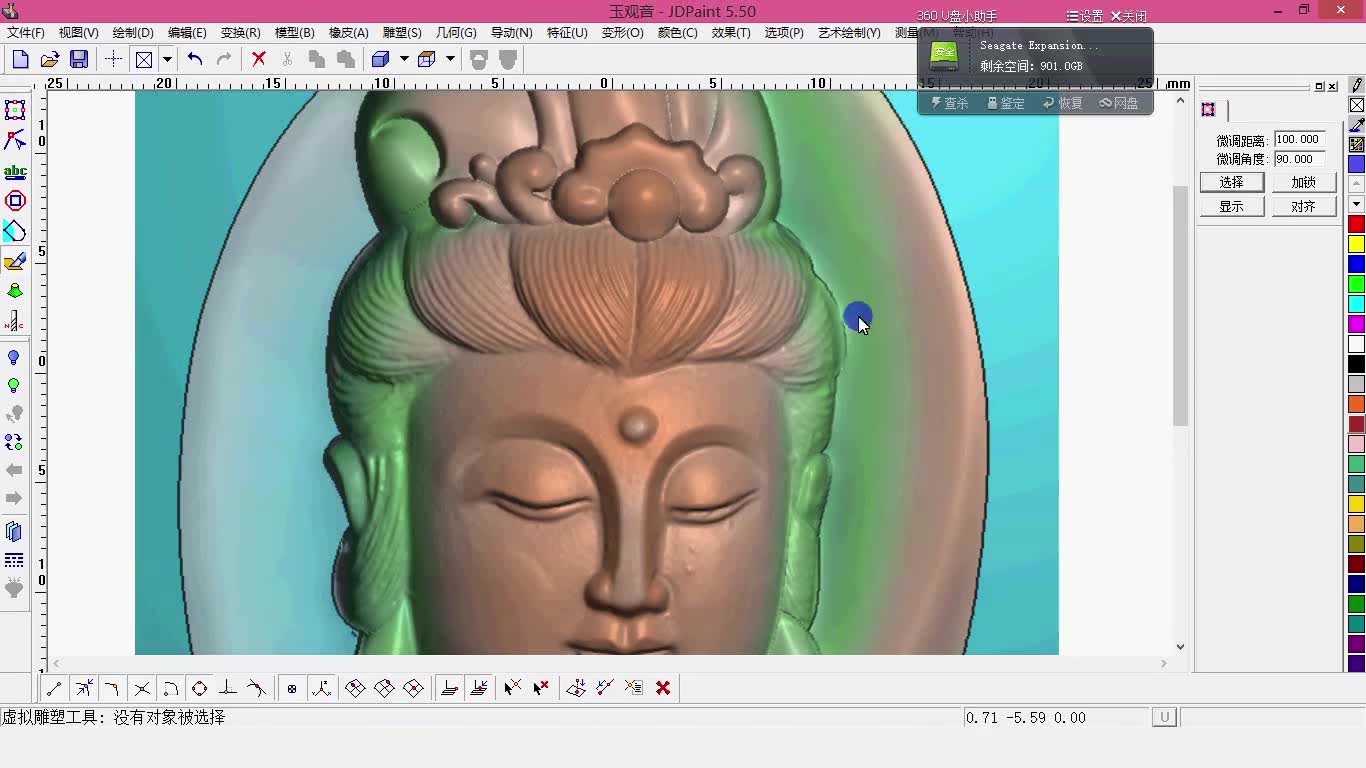Click the green cone sculpt tool icon
Image resolution: width=1366 pixels, height=768 pixels.
click(15, 291)
